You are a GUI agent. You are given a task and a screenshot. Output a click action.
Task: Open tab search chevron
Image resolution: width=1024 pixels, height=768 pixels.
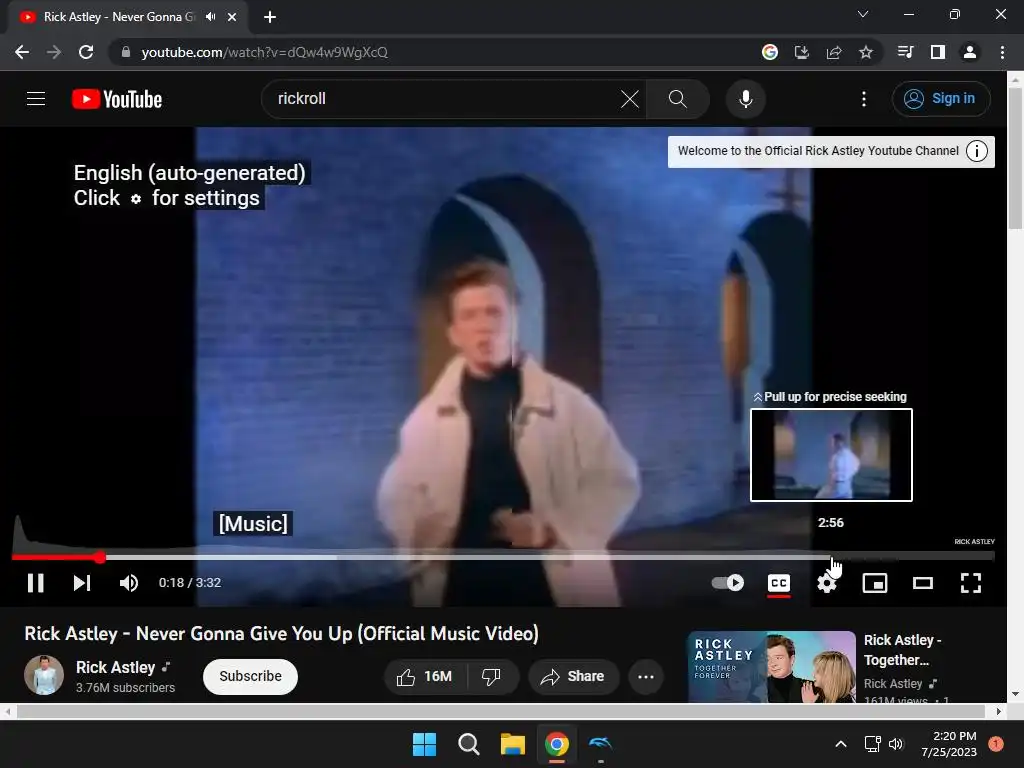tap(863, 14)
